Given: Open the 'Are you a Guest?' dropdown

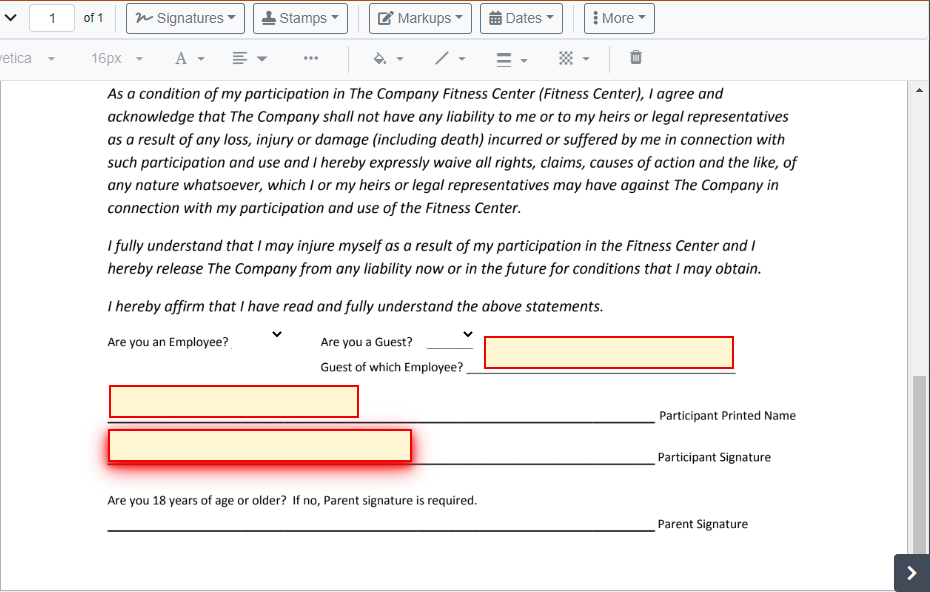Looking at the screenshot, I should 466,334.
